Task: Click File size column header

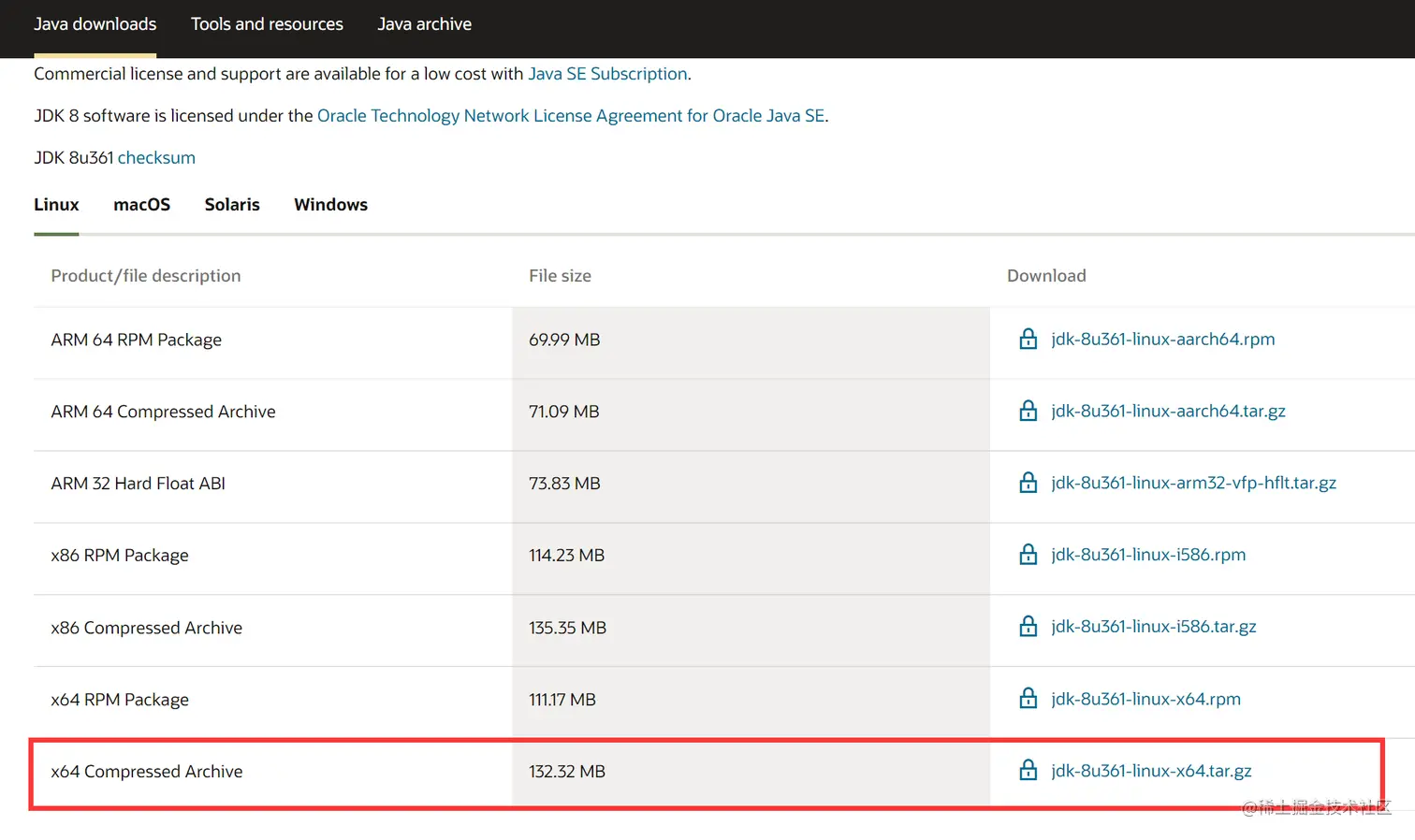Action: pos(560,276)
